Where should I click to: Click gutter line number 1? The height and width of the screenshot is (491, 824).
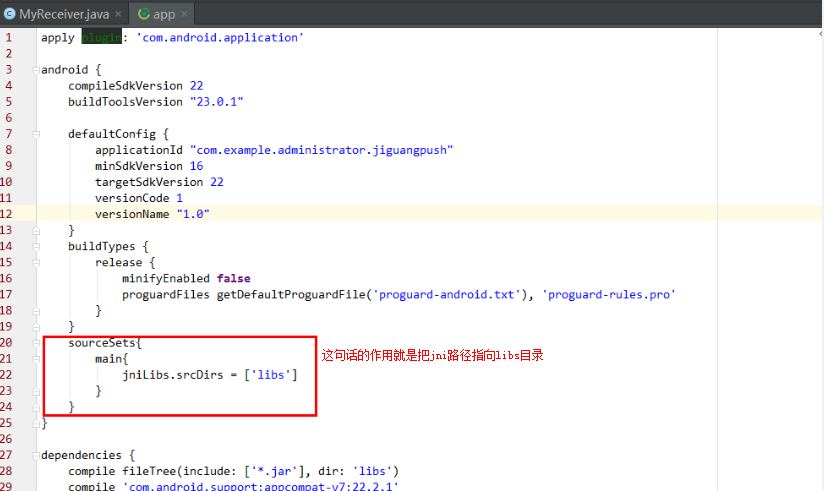tap(8, 37)
